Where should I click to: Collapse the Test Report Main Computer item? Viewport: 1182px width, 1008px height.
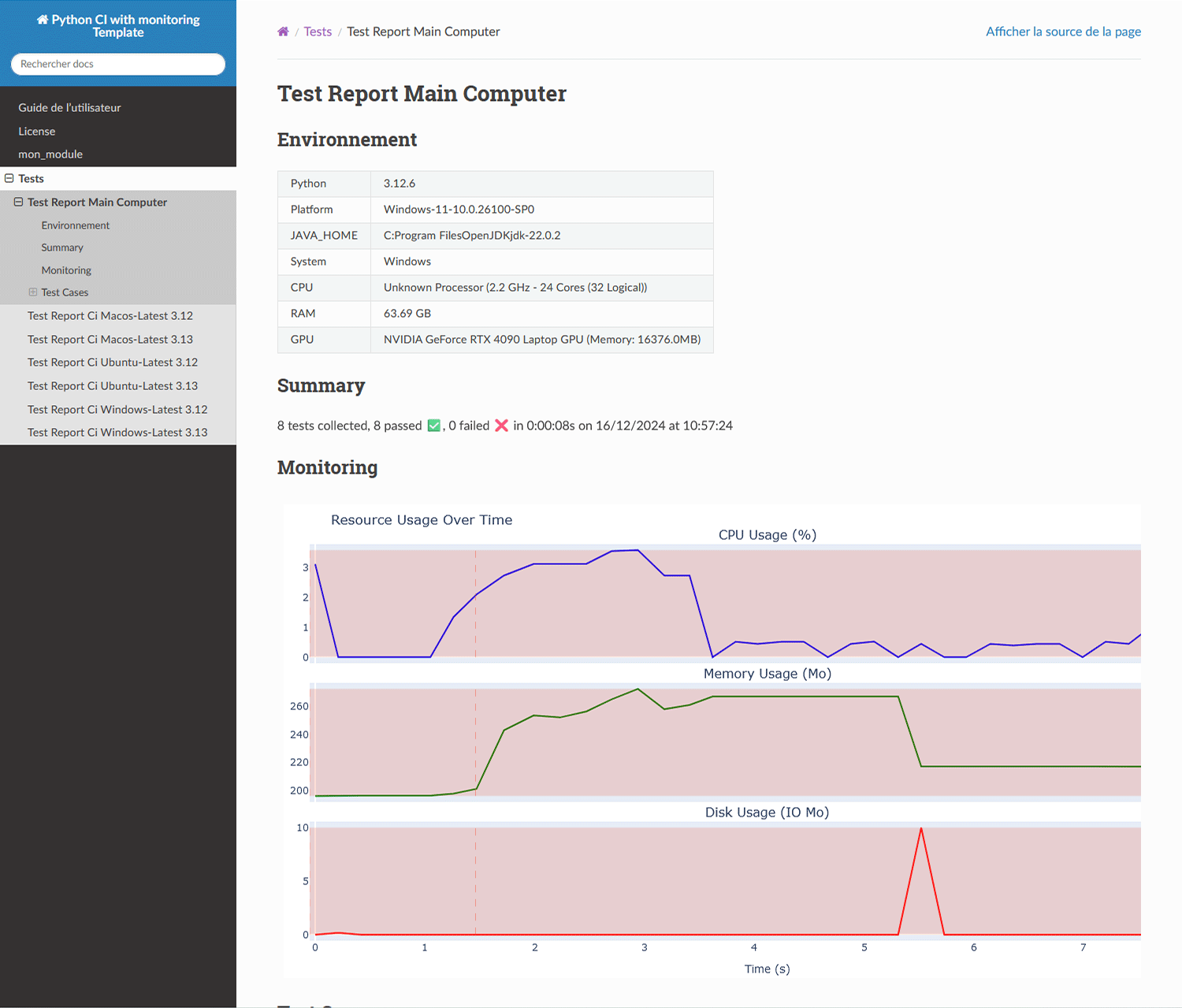point(18,203)
